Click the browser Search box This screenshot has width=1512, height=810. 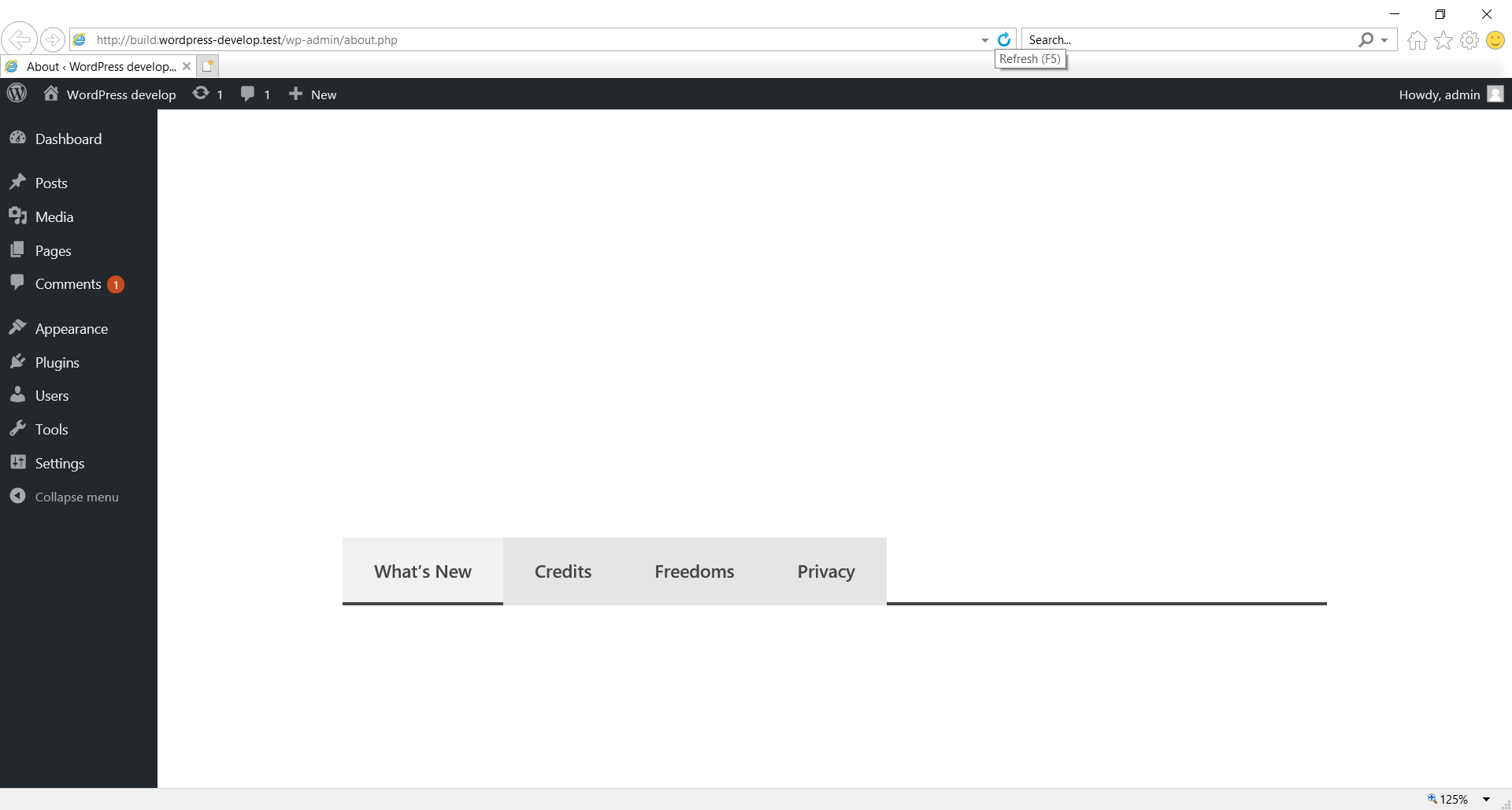pos(1189,39)
